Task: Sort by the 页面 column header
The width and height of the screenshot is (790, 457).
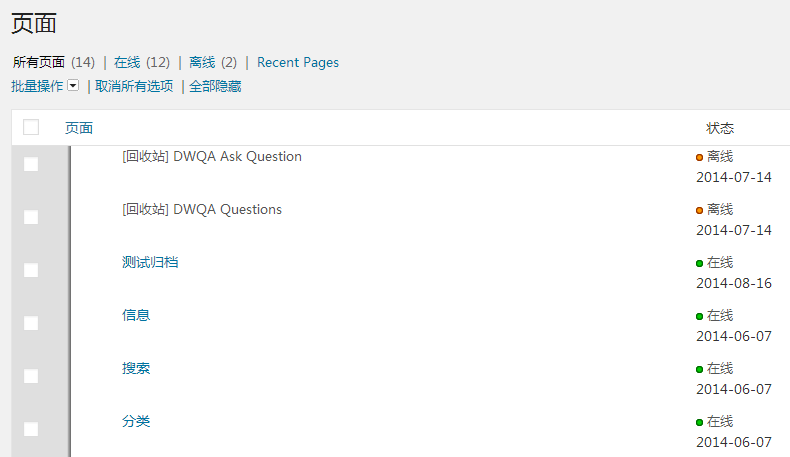Action: click(79, 128)
